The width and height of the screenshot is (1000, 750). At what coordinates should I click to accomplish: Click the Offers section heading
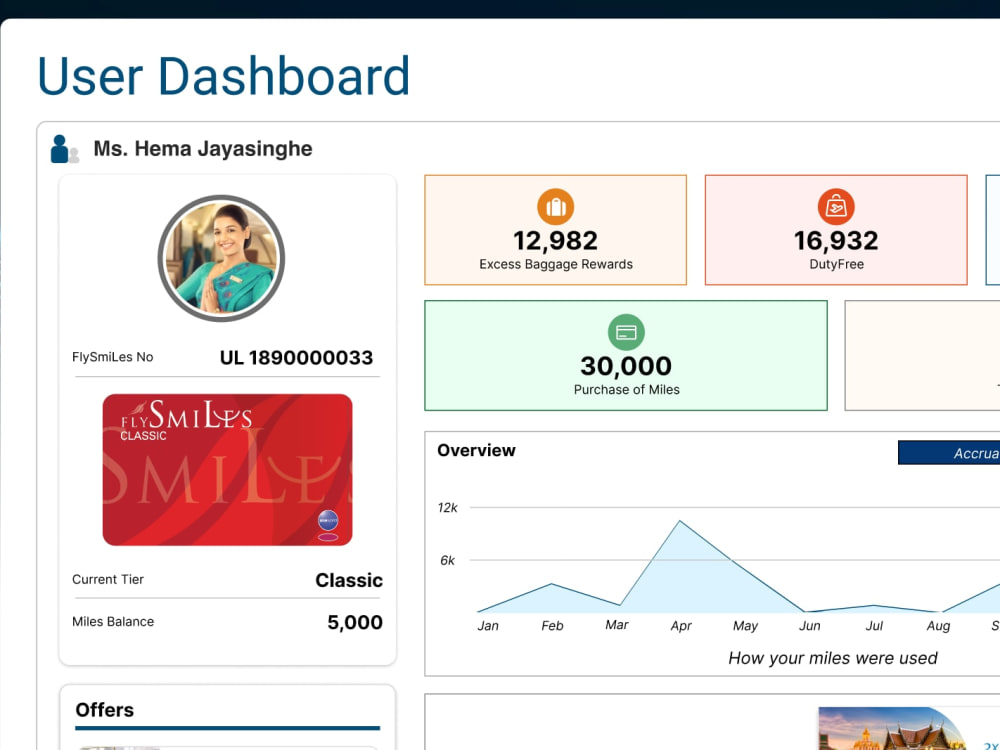105,710
